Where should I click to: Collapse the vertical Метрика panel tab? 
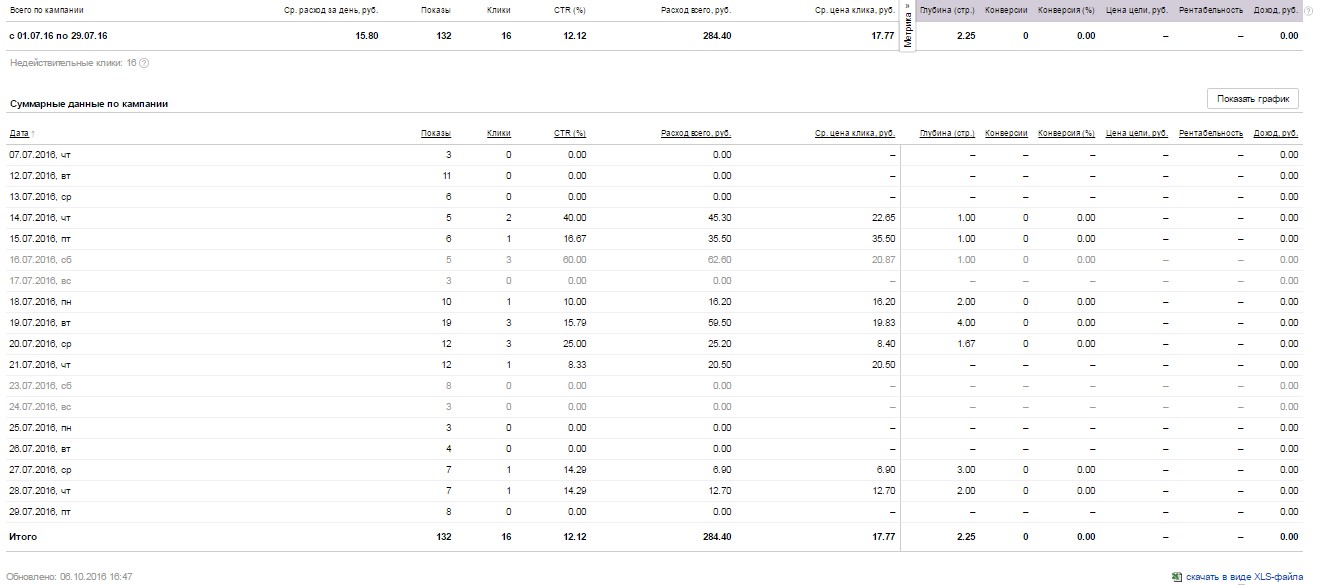(x=907, y=28)
